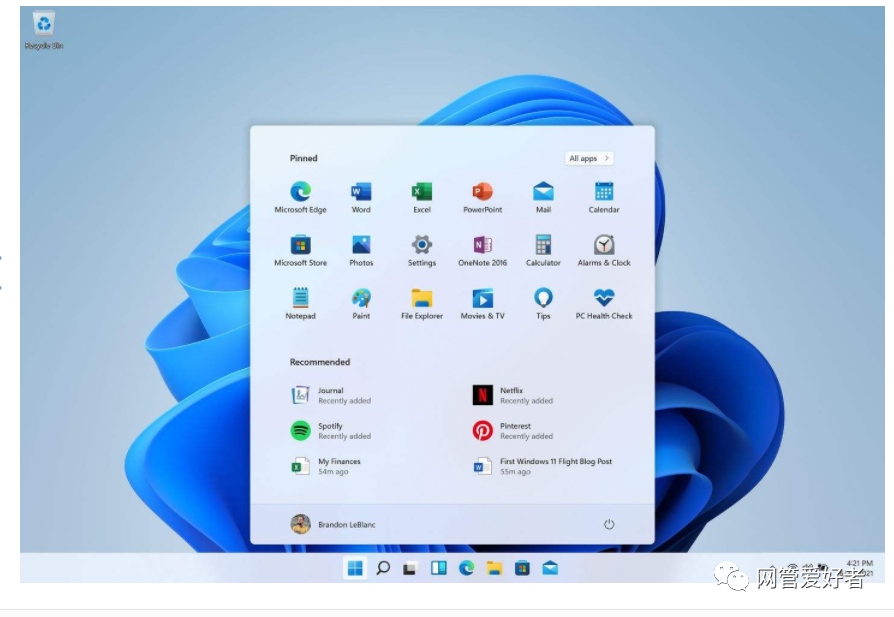This screenshot has width=894, height=617.
Task: Select the Recycle Bin desktop icon
Action: [x=44, y=30]
